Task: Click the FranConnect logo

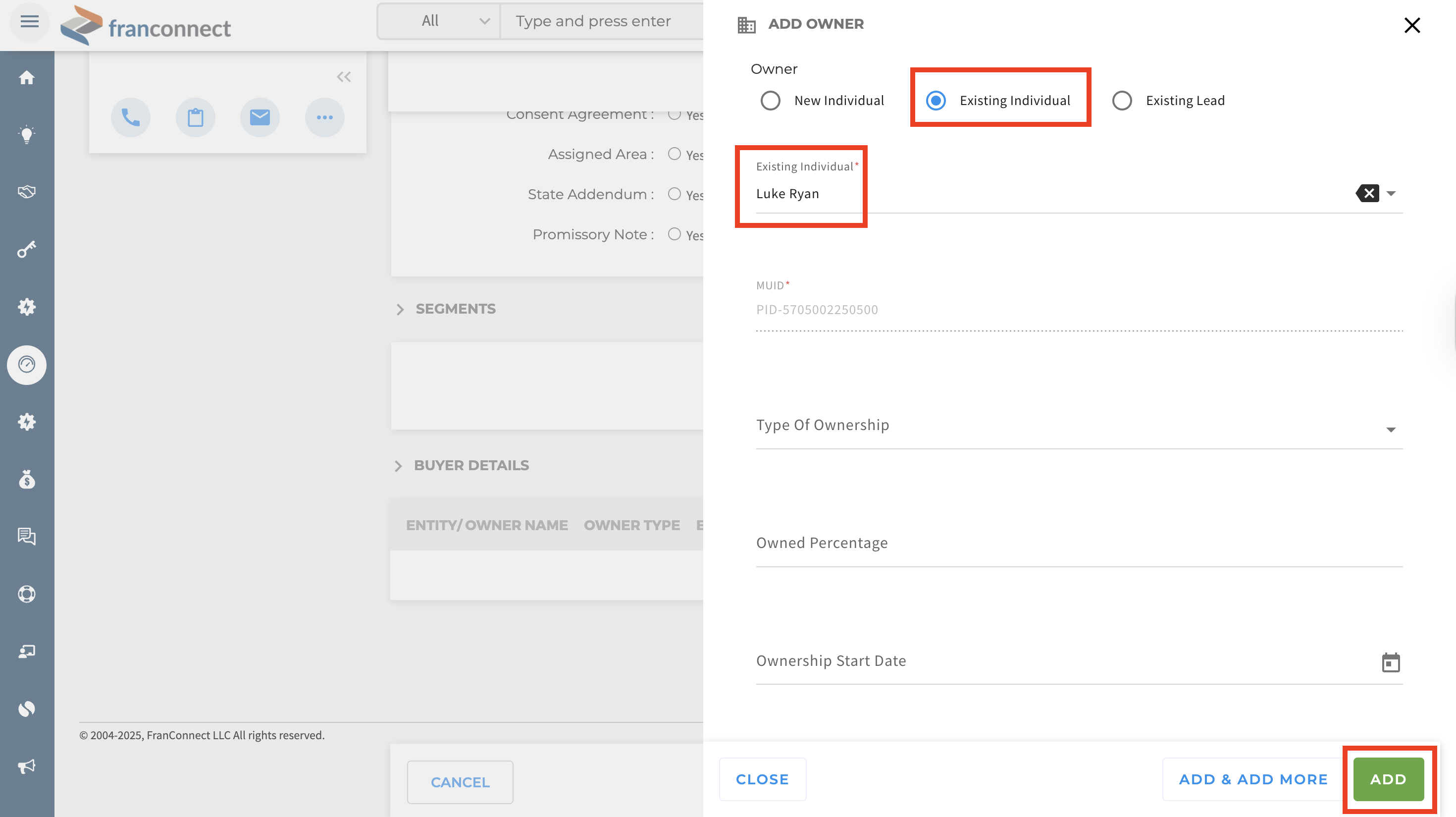Action: click(146, 25)
